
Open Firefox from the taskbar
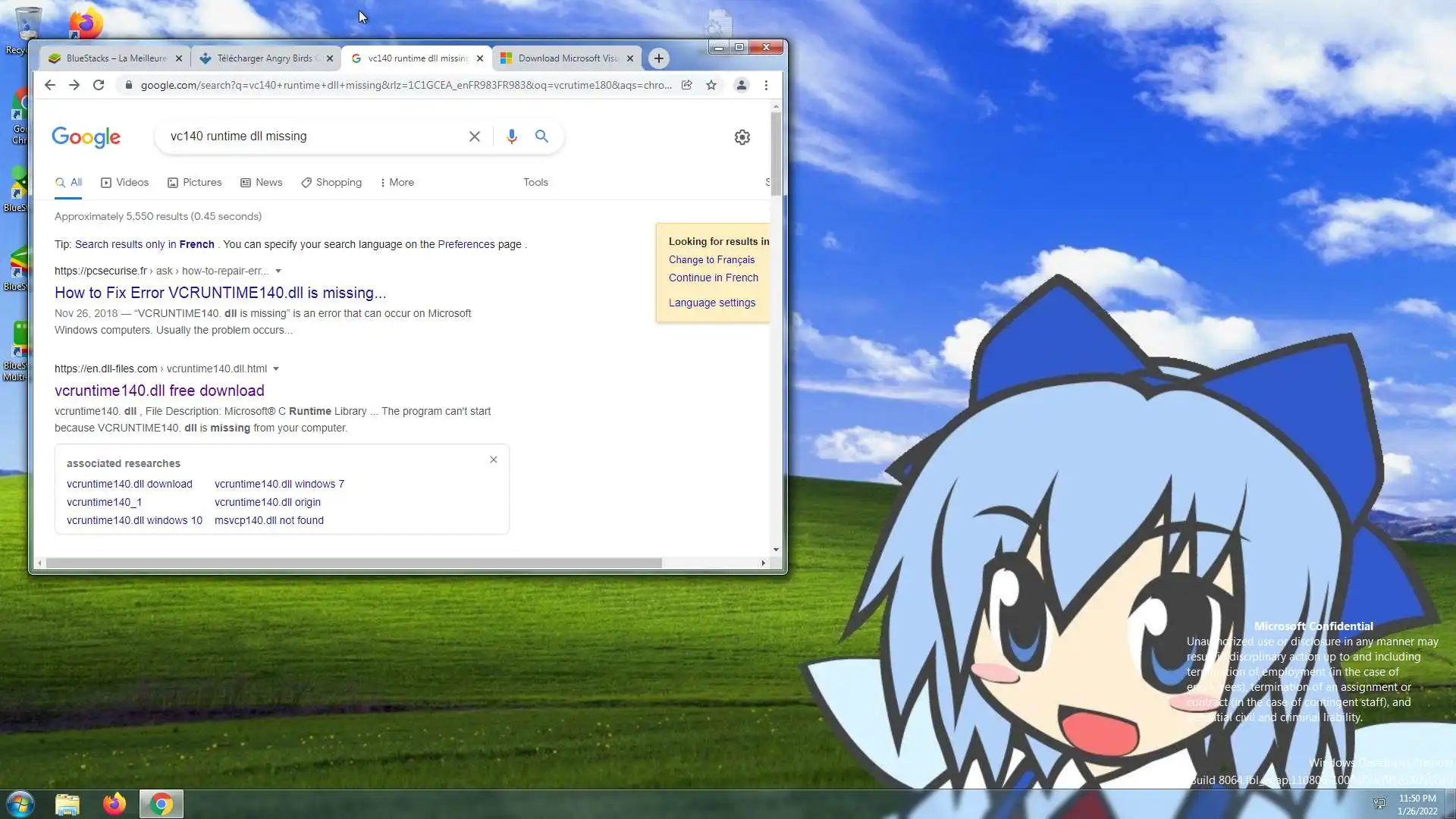click(115, 804)
